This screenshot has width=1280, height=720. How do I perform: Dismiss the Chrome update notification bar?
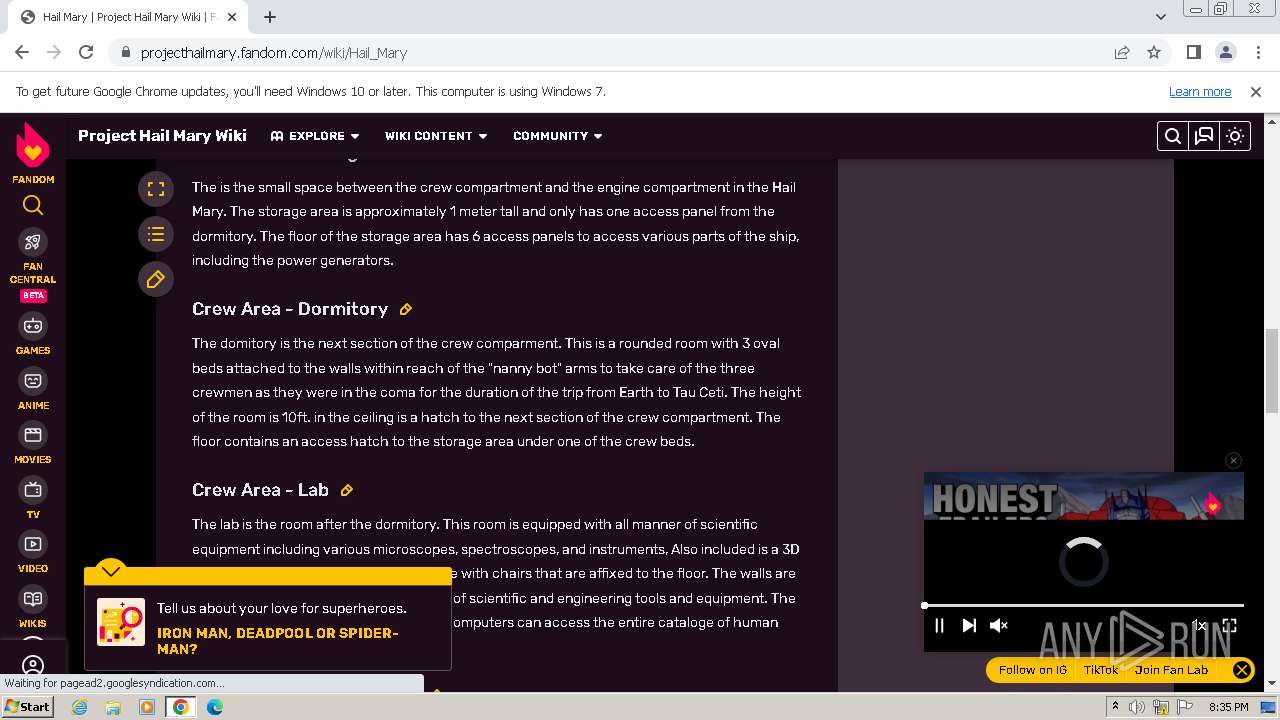[x=1256, y=92]
